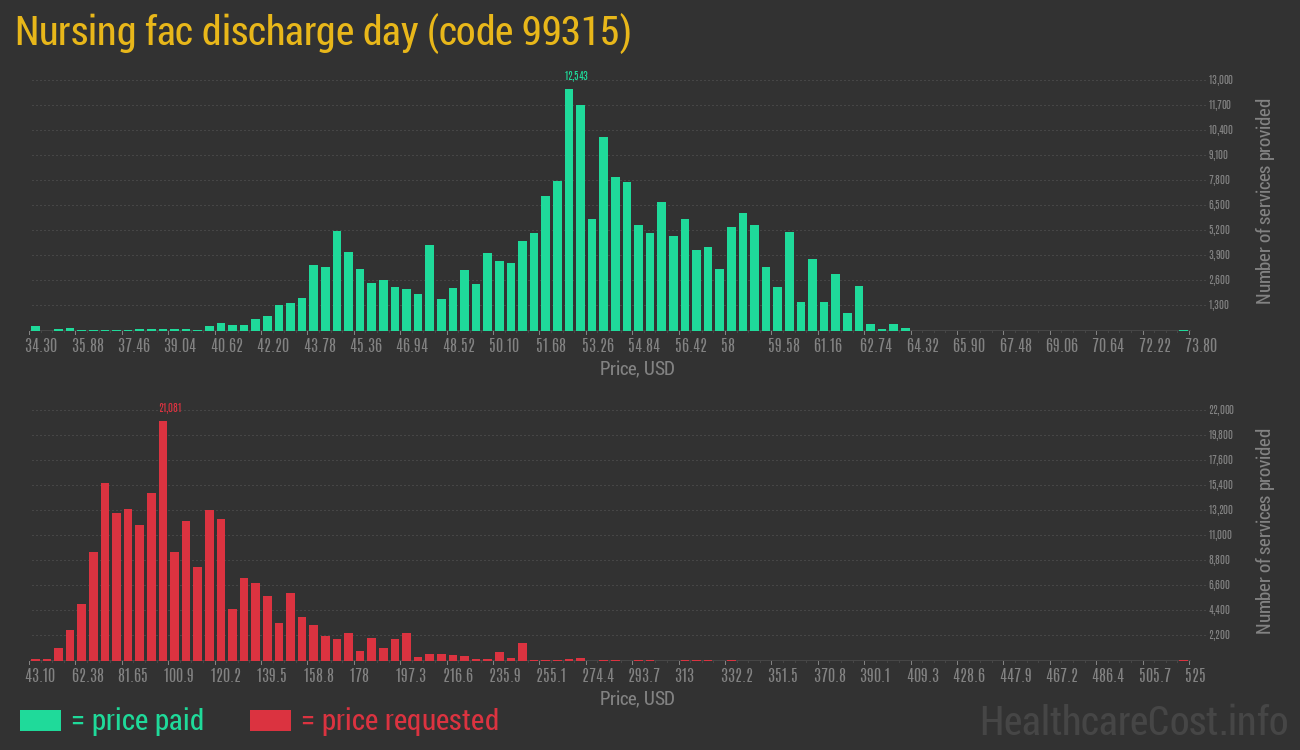Click the "= price paid" legend text
1300x750 pixels.
click(138, 720)
